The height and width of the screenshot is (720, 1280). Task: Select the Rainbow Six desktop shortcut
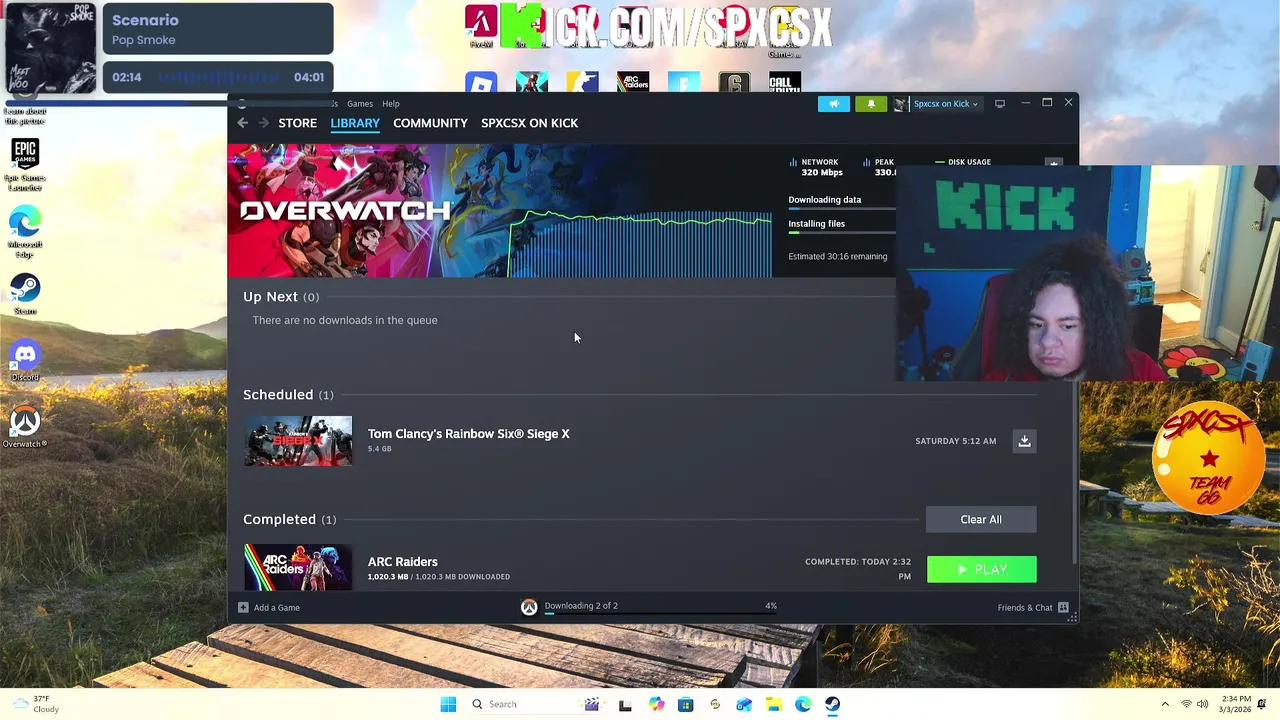click(x=734, y=83)
